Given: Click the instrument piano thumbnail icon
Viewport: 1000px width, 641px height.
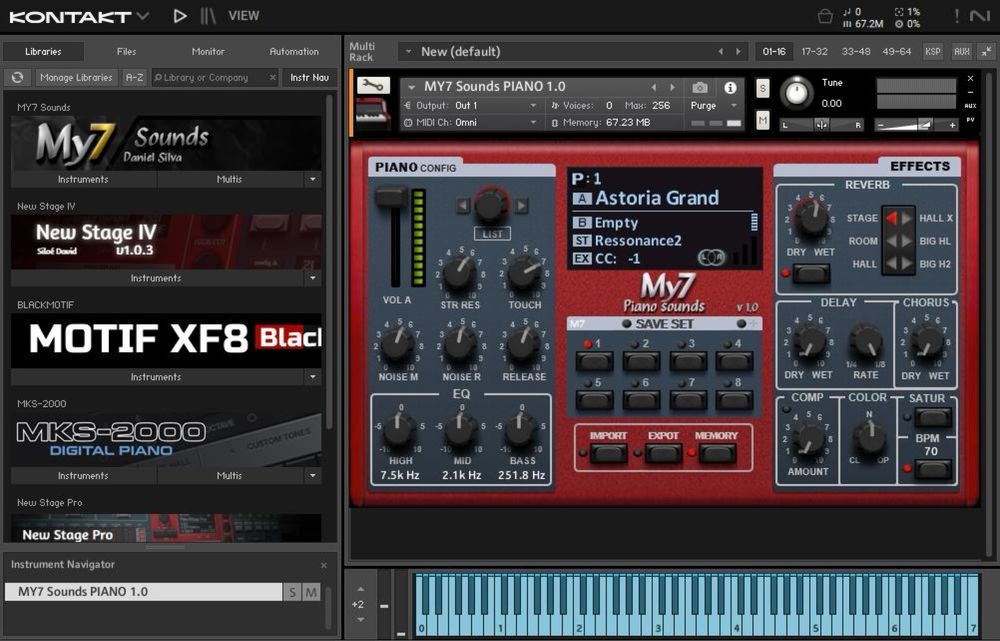Looking at the screenshot, I should pos(373,114).
